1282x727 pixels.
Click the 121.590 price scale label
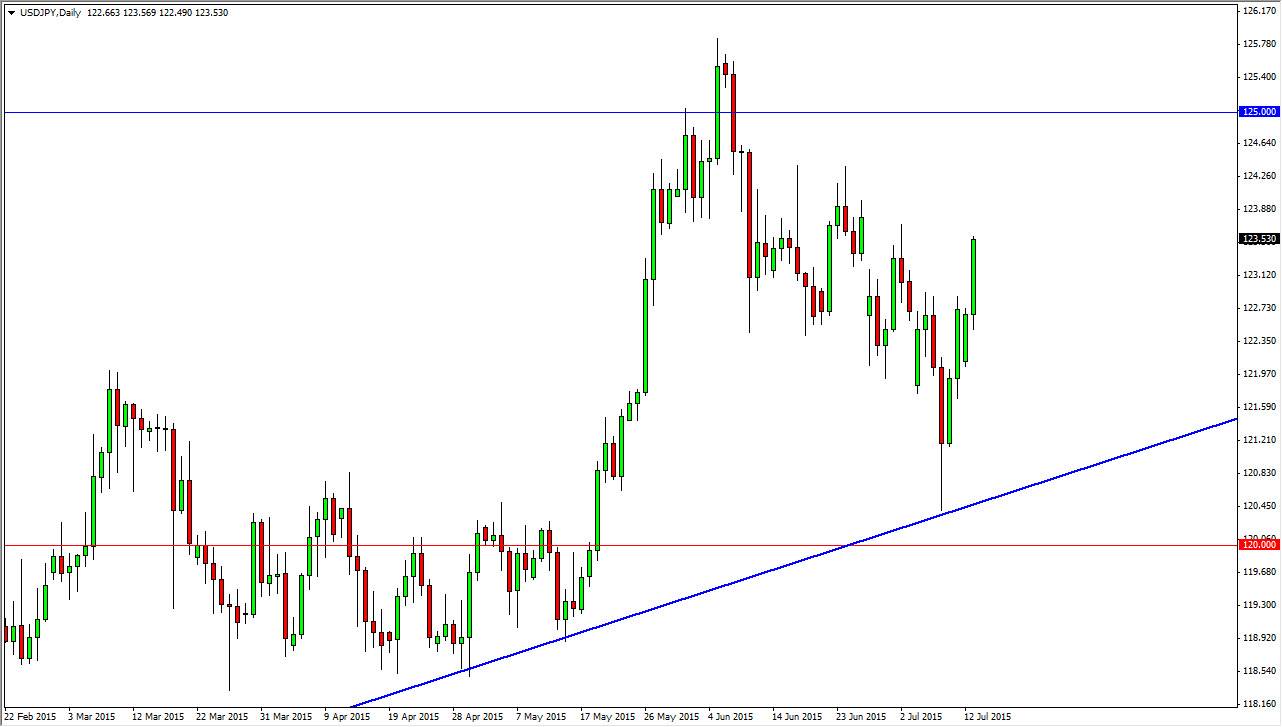click(x=1258, y=408)
